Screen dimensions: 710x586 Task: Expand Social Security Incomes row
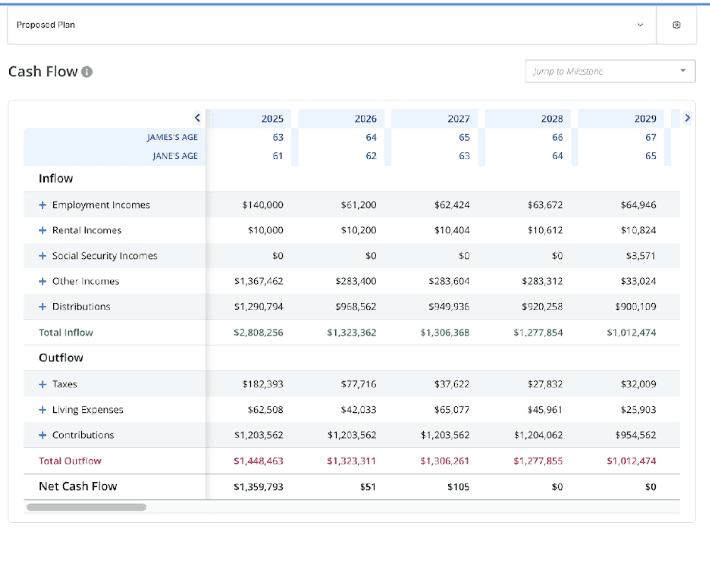43,256
